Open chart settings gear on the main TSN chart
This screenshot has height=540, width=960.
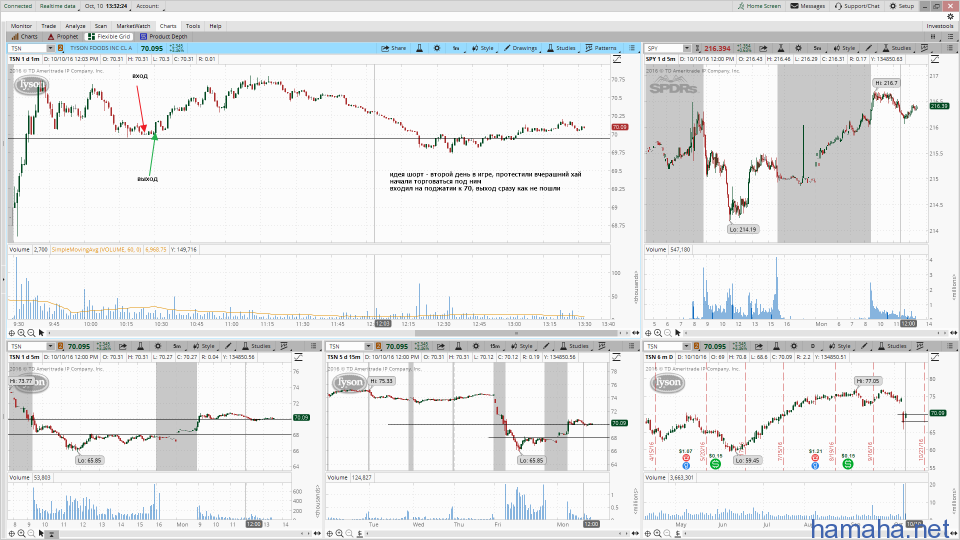pos(437,48)
